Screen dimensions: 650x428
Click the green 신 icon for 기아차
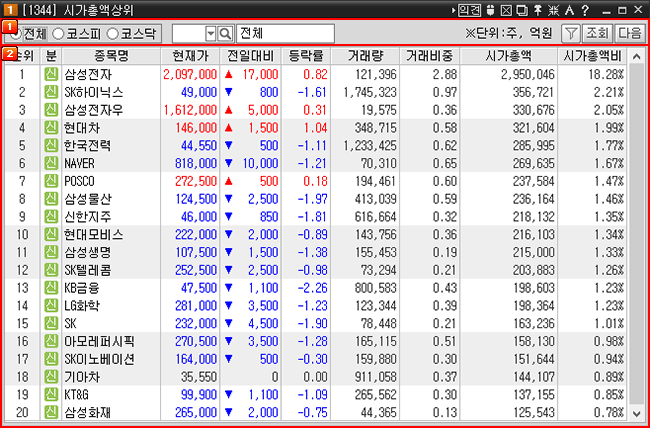[51, 377]
